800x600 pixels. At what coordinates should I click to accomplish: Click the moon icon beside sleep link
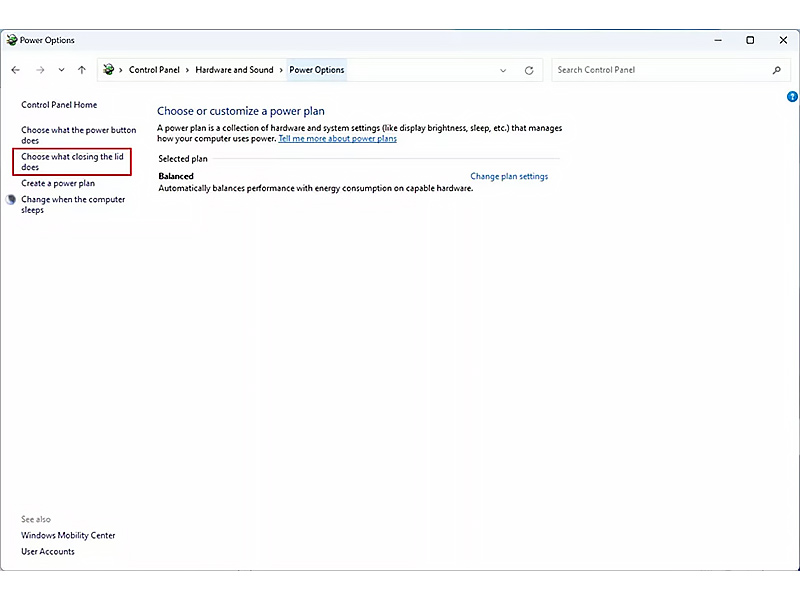11,199
